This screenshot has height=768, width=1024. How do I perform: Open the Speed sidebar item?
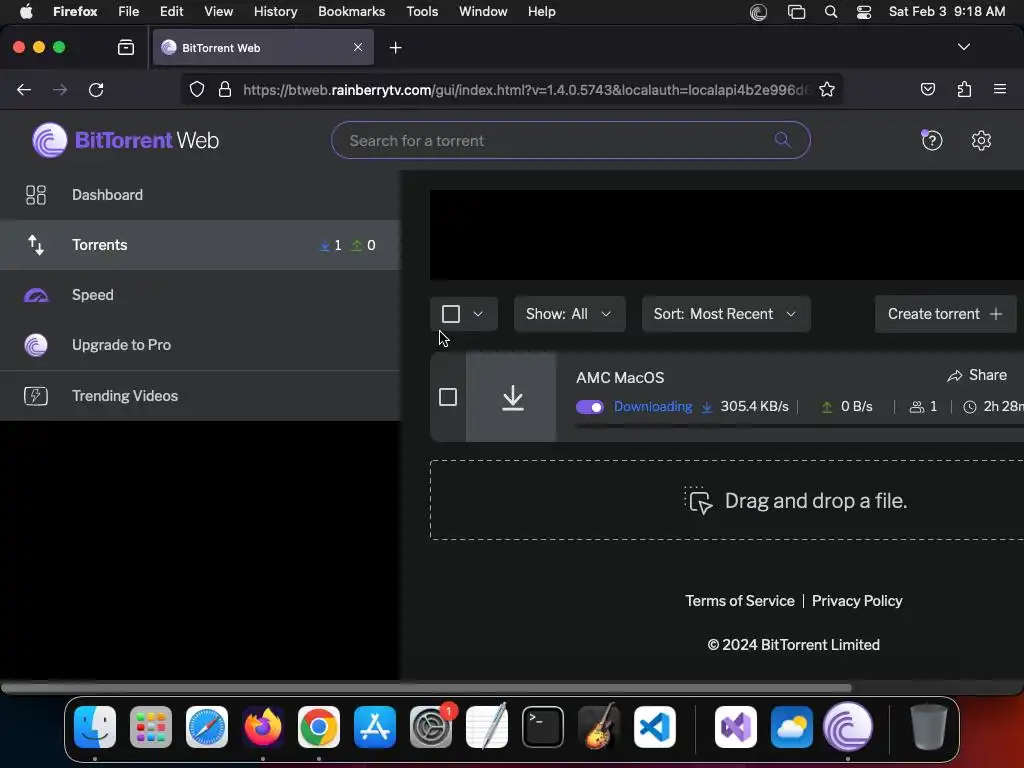(200, 295)
